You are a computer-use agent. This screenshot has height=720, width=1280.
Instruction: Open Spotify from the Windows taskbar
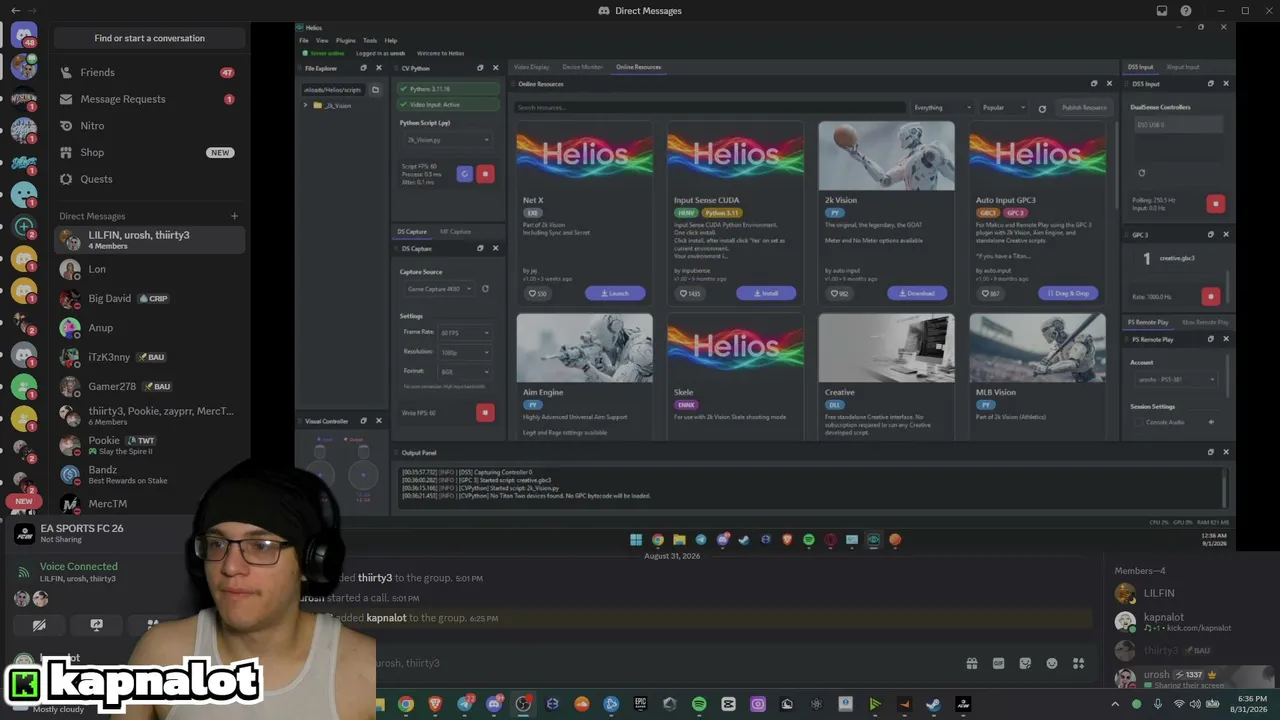coord(699,704)
